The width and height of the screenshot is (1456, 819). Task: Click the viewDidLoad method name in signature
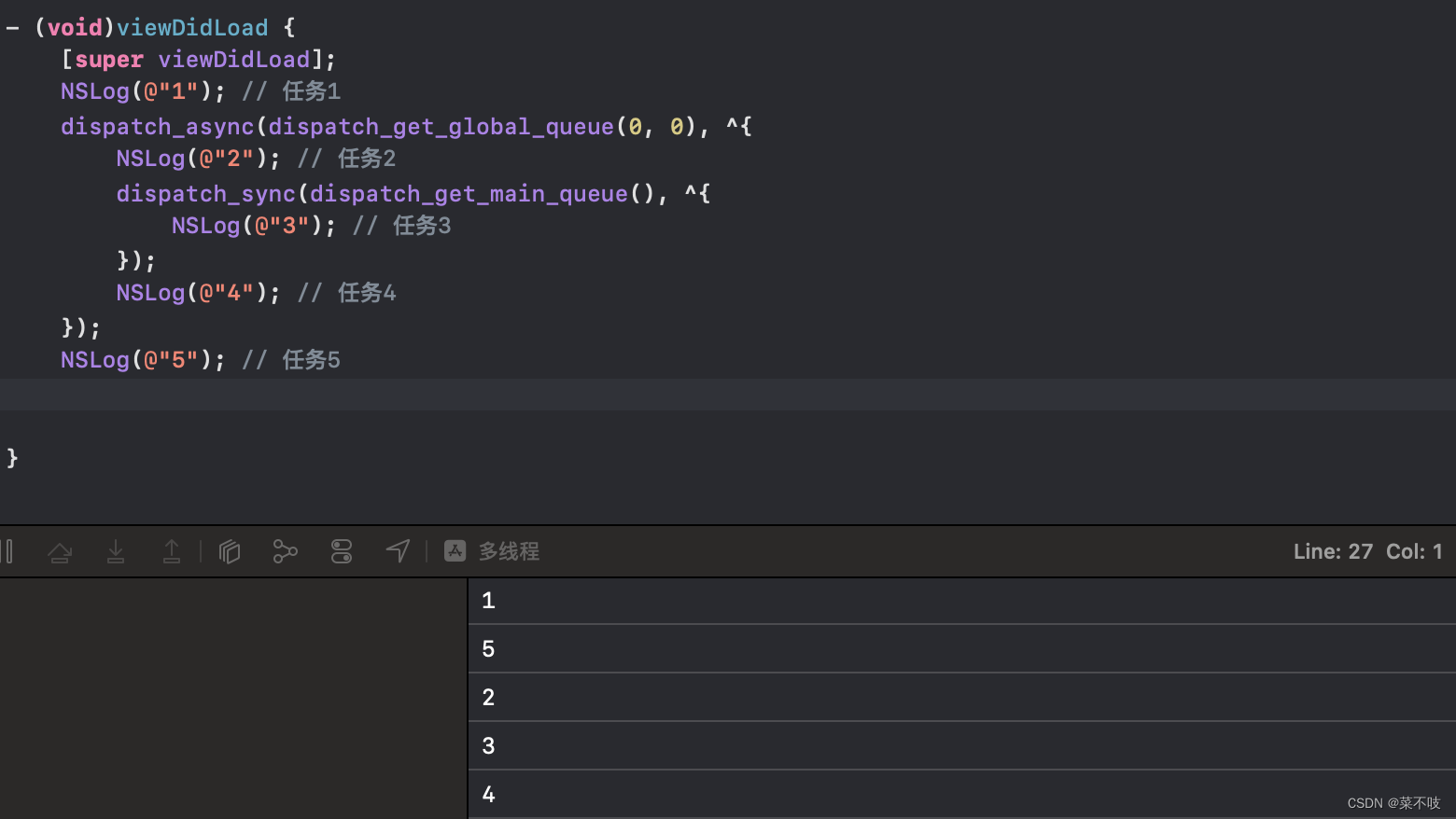pos(192,28)
